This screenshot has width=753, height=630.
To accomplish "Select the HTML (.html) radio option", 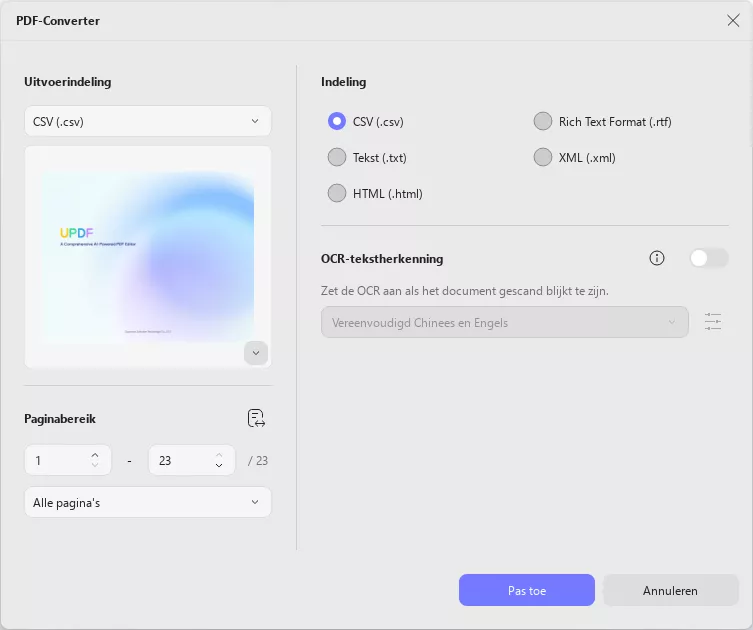I will click(337, 194).
